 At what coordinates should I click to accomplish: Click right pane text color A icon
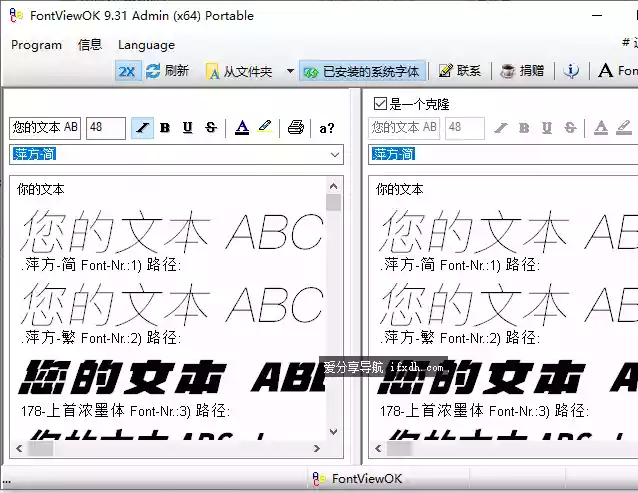coord(601,128)
